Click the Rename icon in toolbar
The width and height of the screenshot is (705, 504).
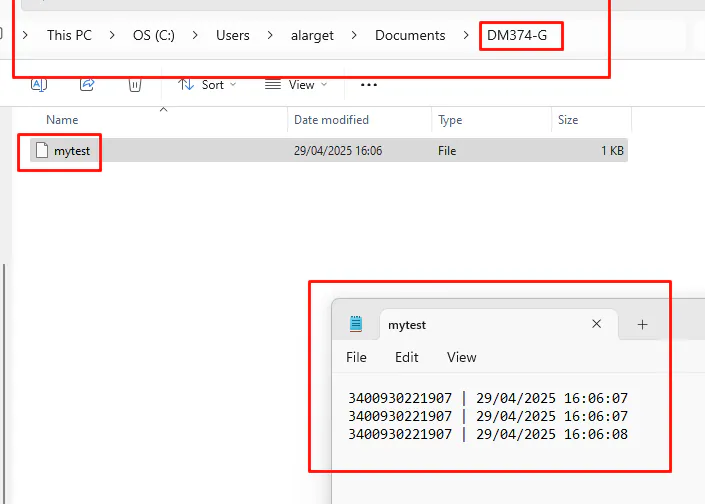[39, 84]
